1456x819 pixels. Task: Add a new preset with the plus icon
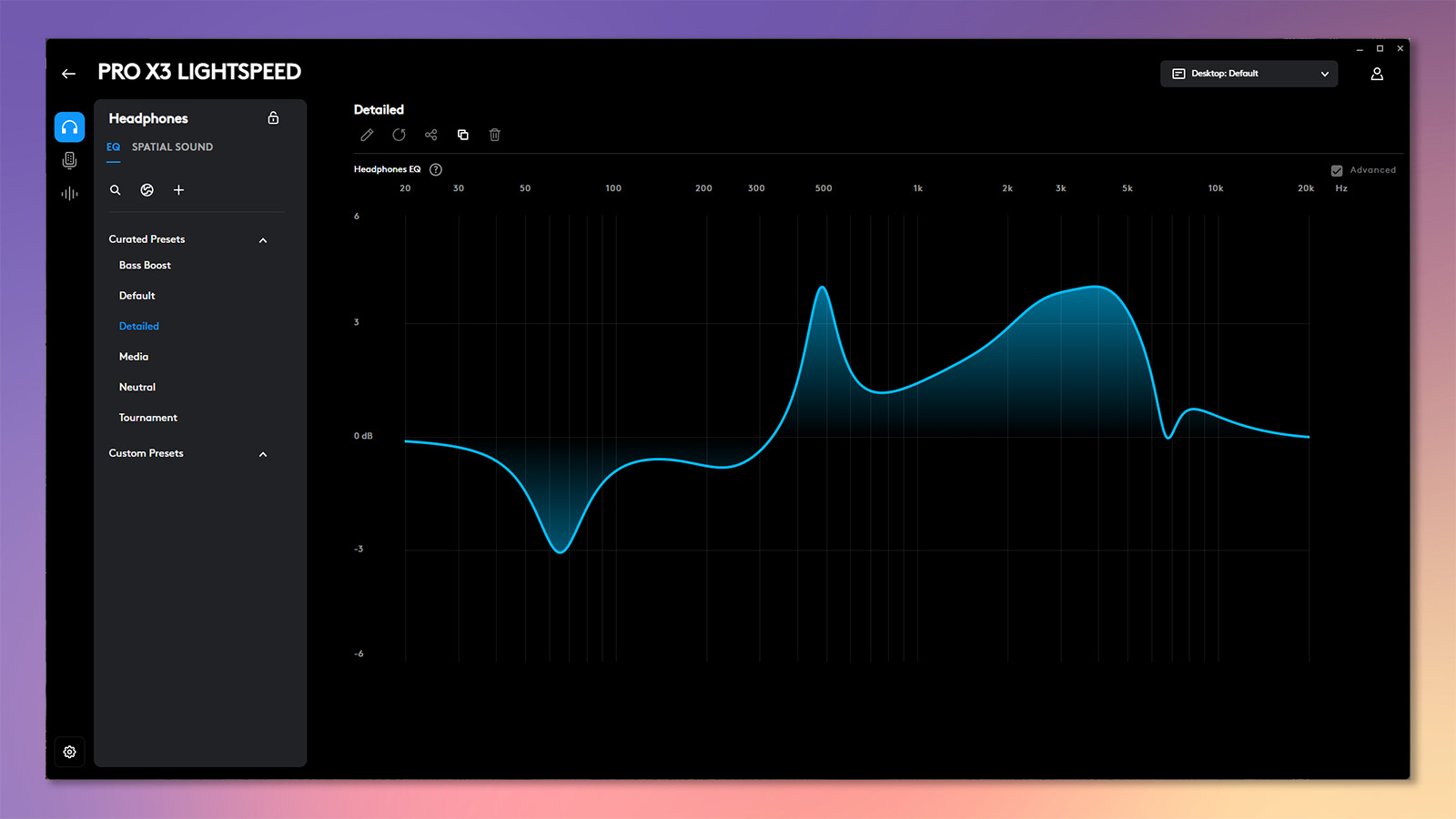click(178, 190)
